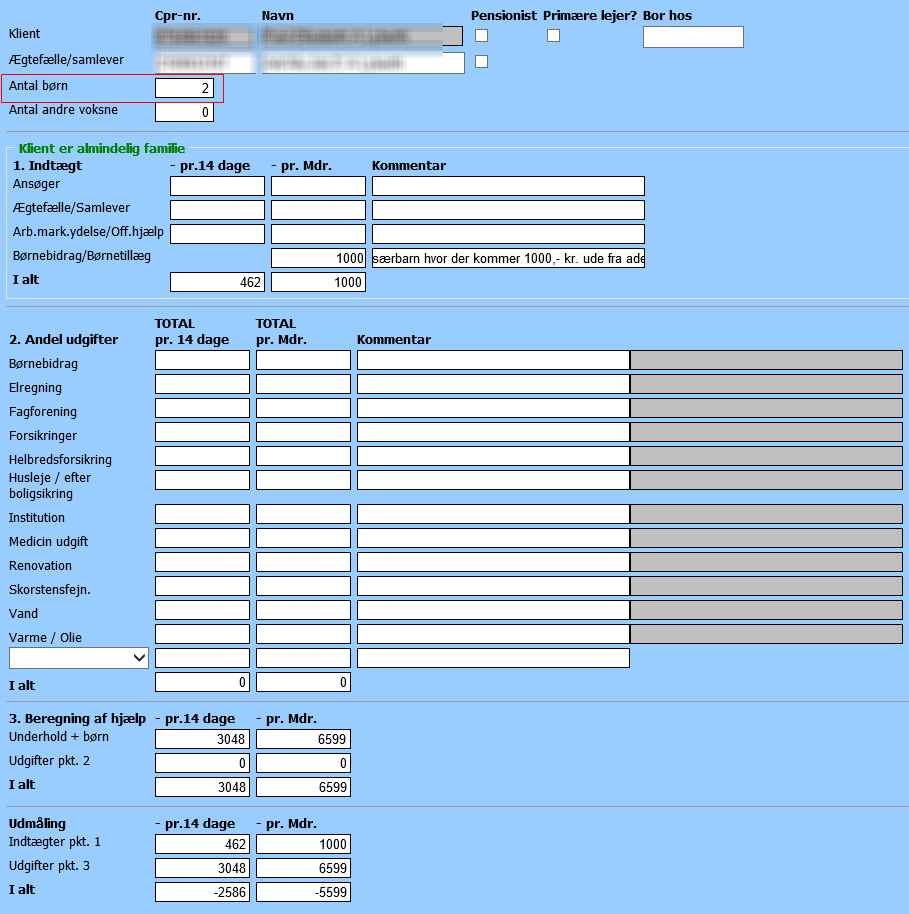Tick the Pensionist checkbox for Klient
Viewport: 909px width, 914px height.
point(482,36)
